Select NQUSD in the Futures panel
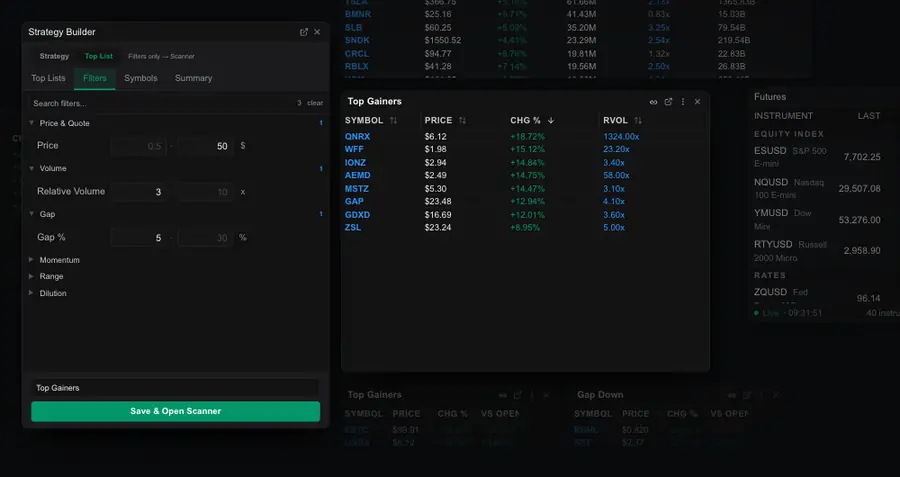Screen dimensions: 900x477 click(771, 182)
